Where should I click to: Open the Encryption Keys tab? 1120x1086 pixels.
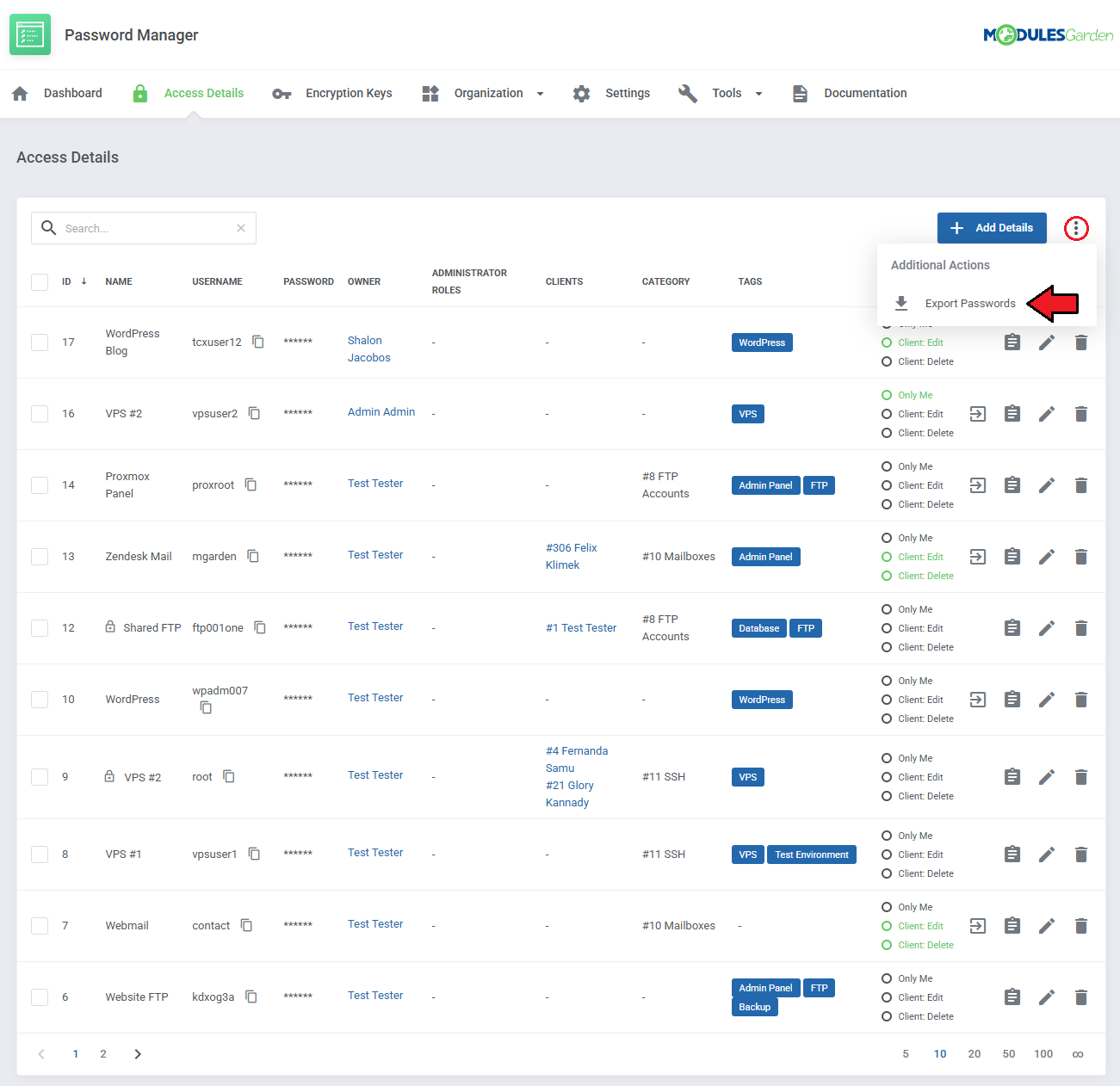coord(348,93)
